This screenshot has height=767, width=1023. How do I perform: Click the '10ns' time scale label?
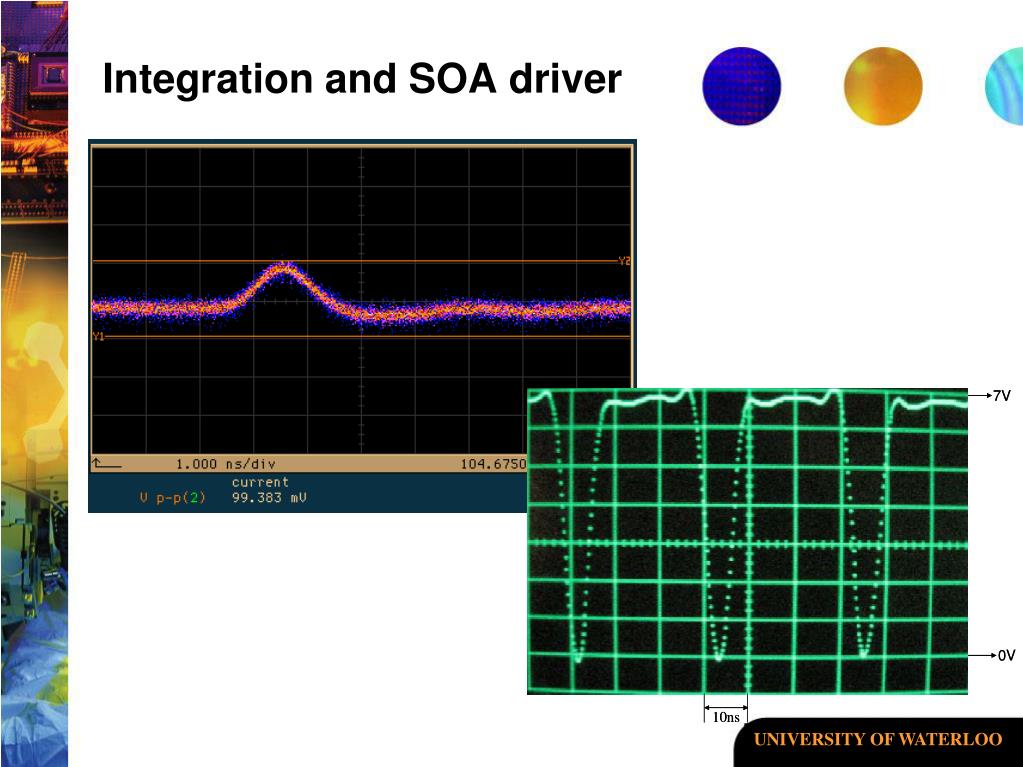[725, 717]
